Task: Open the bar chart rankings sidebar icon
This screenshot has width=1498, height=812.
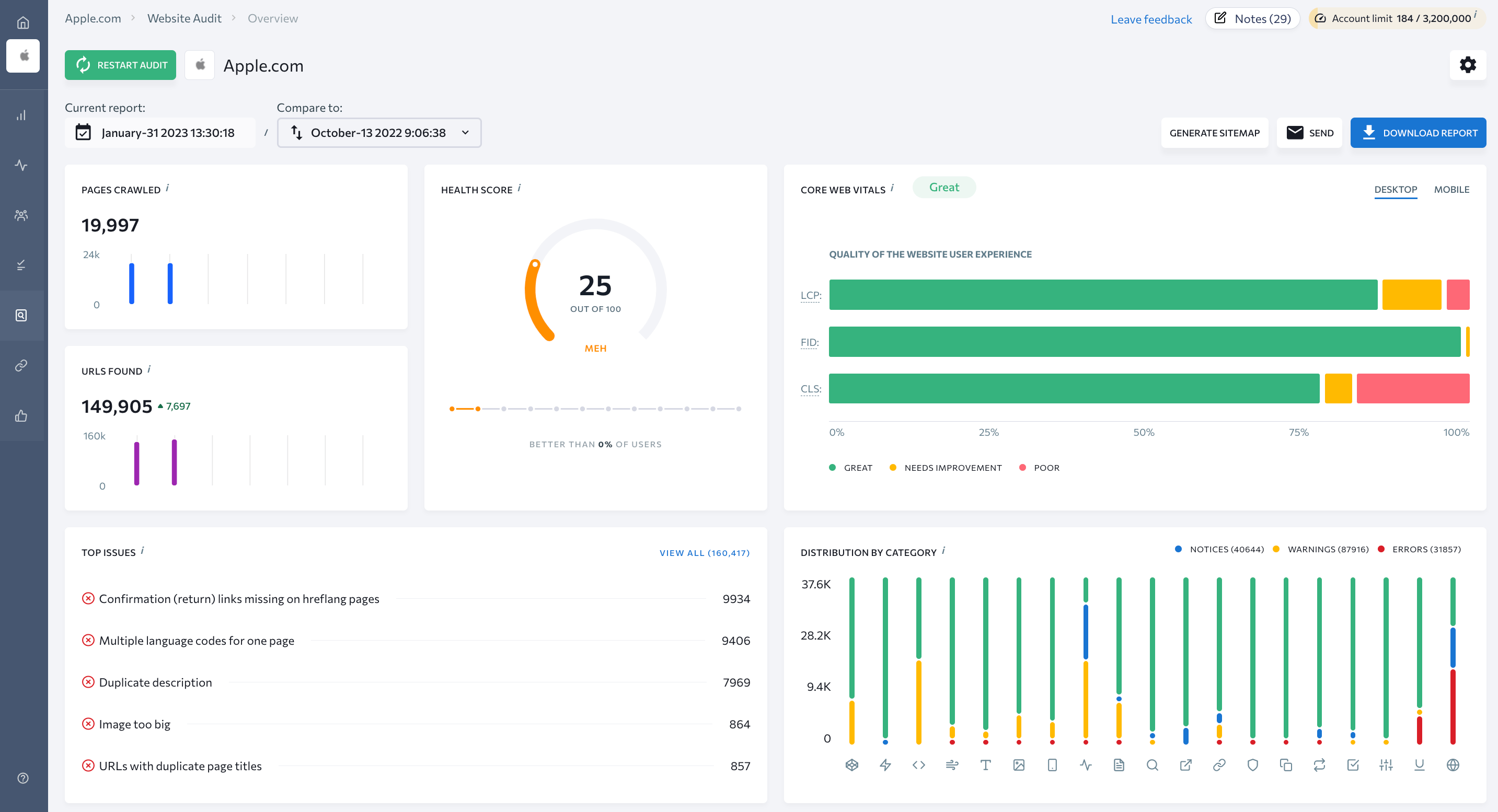Action: pyautogui.click(x=21, y=115)
